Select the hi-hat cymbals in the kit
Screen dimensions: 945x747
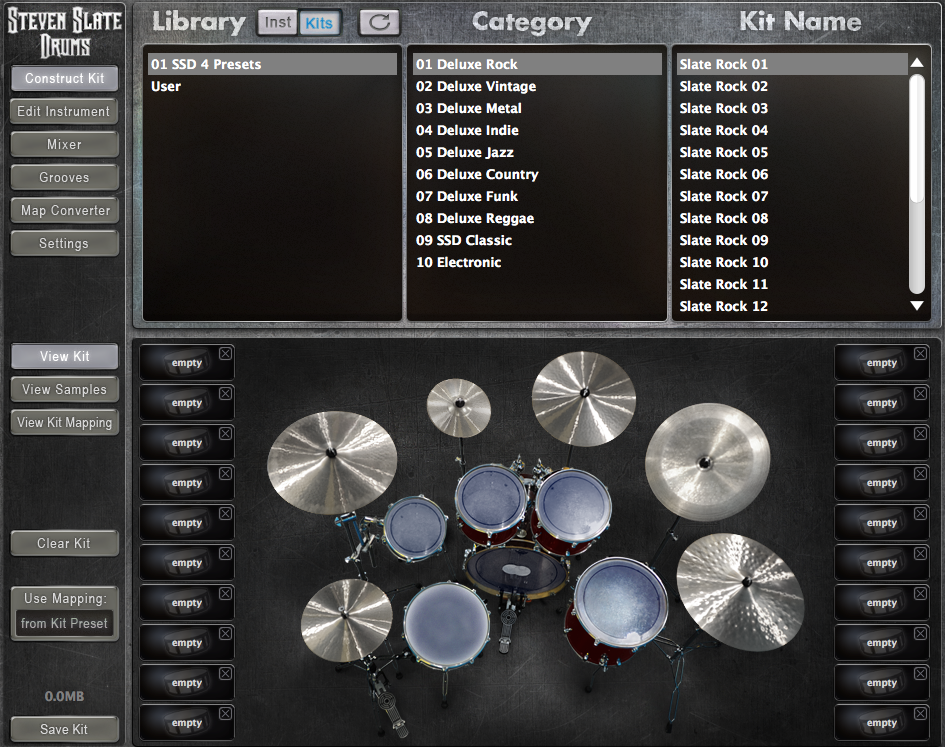pyautogui.click(x=346, y=619)
